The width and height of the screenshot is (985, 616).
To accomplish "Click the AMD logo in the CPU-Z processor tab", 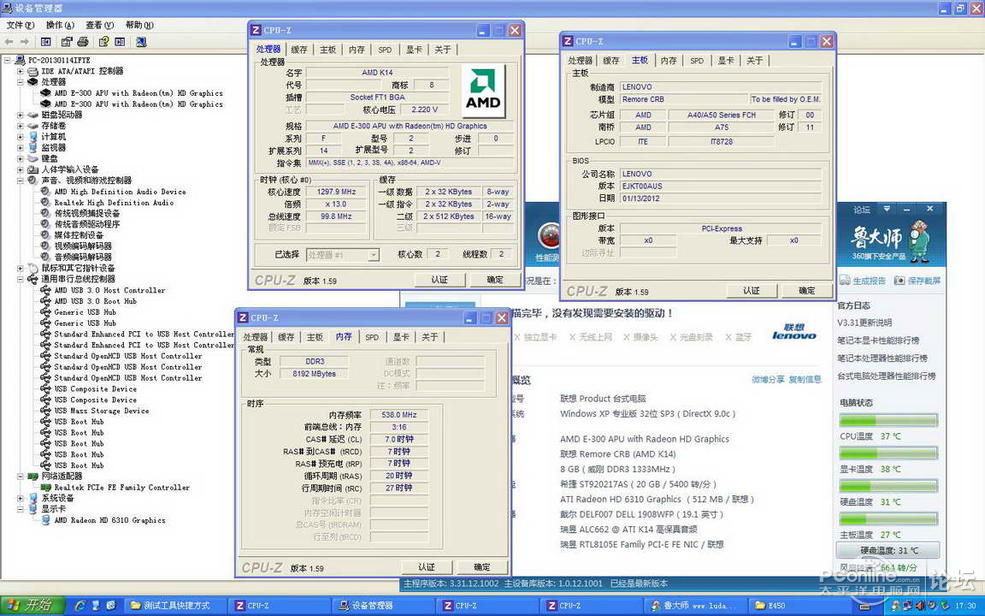I will click(x=484, y=90).
